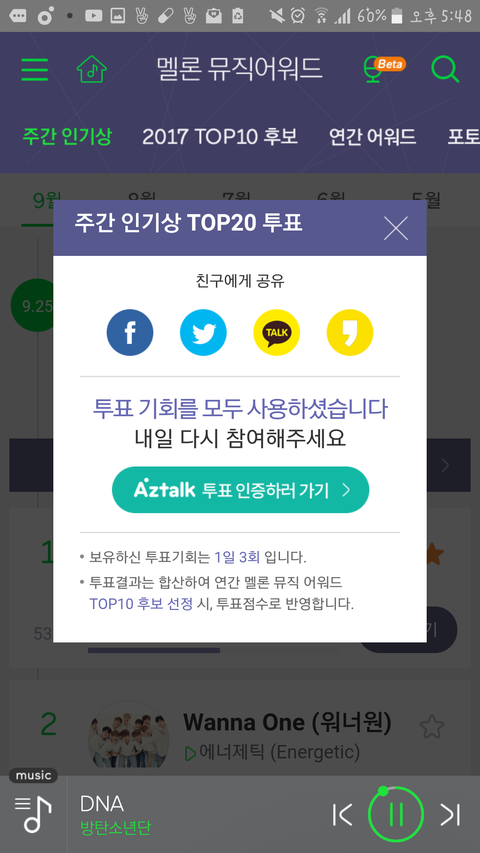This screenshot has width=480, height=853.
Task: Share via Facebook icon
Action: 130,332
